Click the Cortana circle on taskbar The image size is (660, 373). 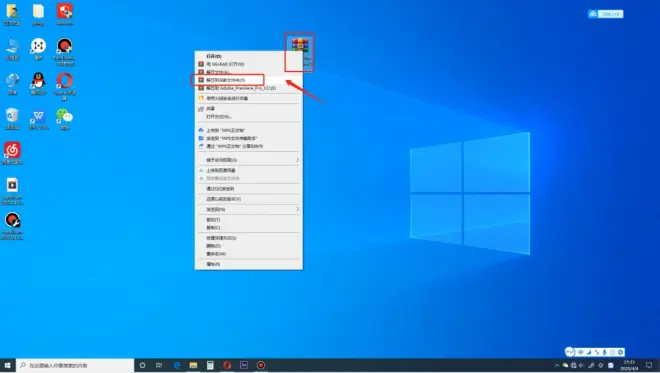pyautogui.click(x=142, y=365)
